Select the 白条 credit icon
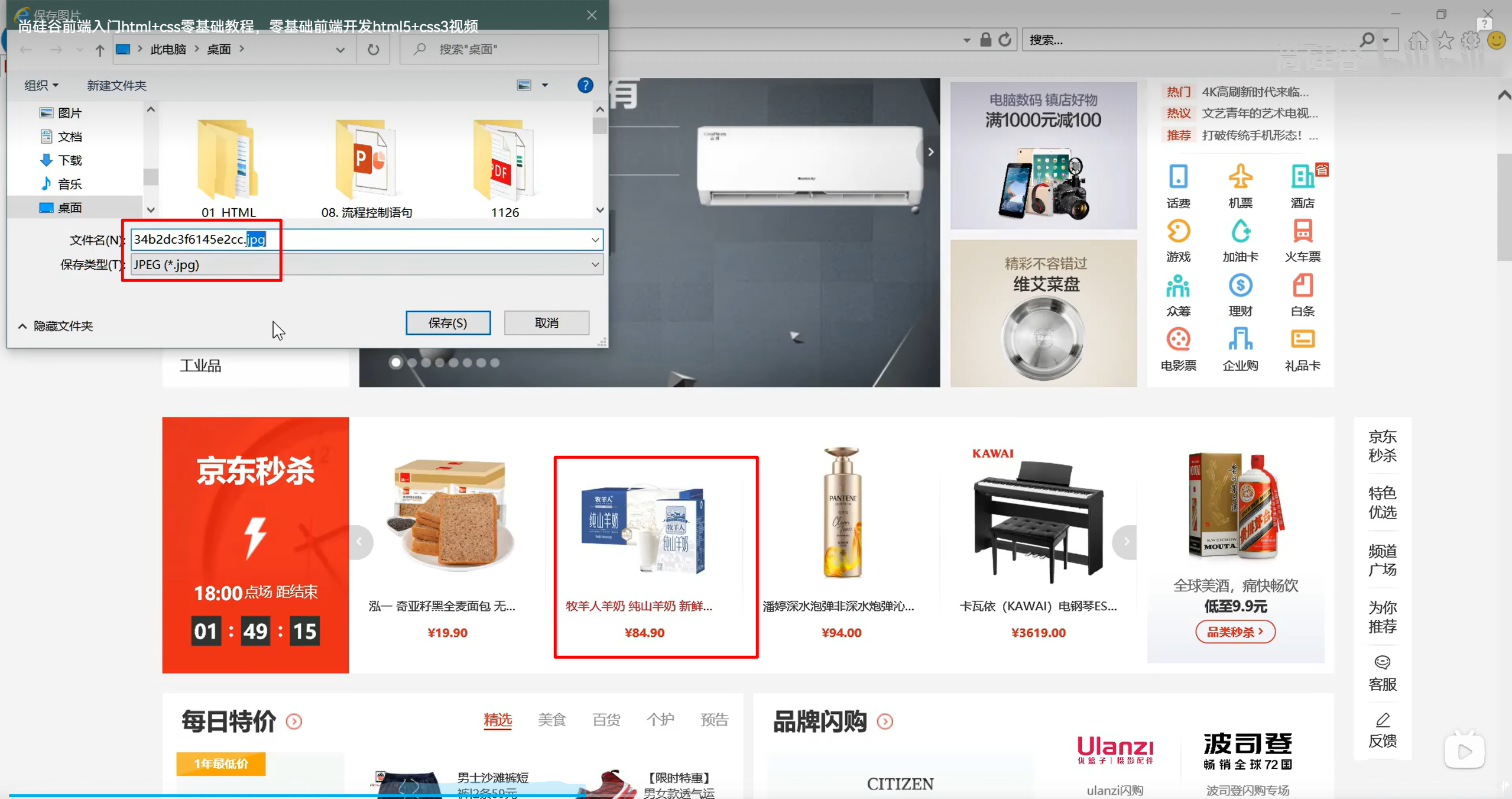The image size is (1512, 799). click(x=1302, y=286)
